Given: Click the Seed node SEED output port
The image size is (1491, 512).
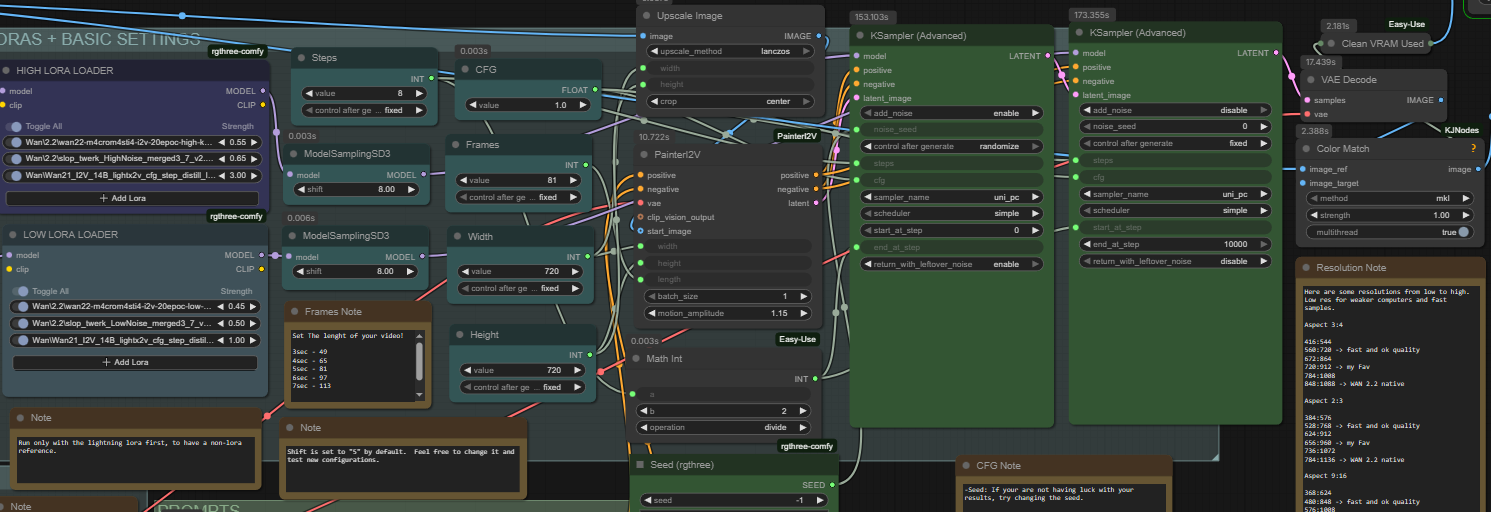Looking at the screenshot, I should point(832,485).
